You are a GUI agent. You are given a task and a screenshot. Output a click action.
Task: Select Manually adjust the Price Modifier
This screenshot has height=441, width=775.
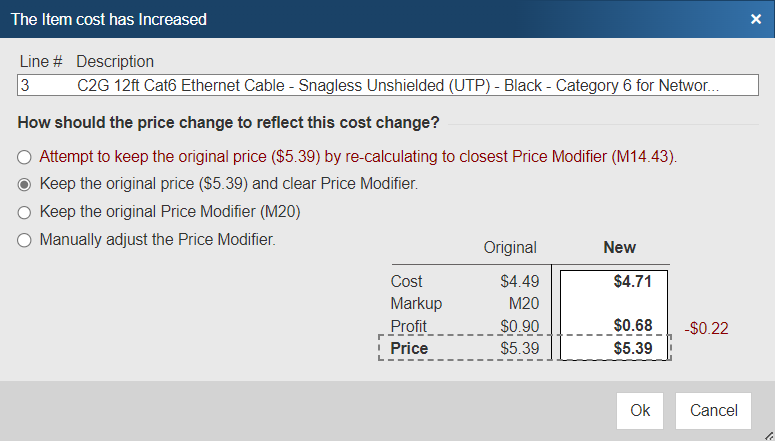click(x=24, y=240)
